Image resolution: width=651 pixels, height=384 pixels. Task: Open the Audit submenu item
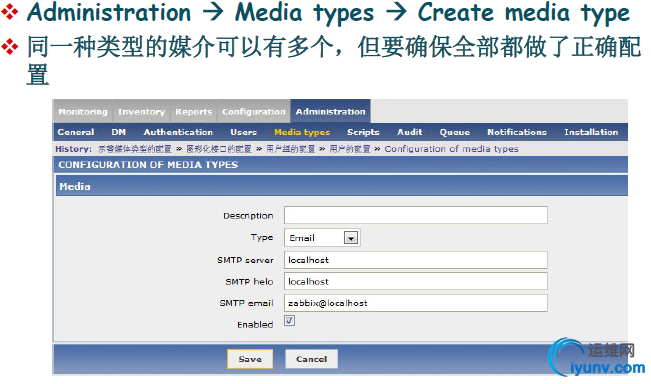pos(410,132)
